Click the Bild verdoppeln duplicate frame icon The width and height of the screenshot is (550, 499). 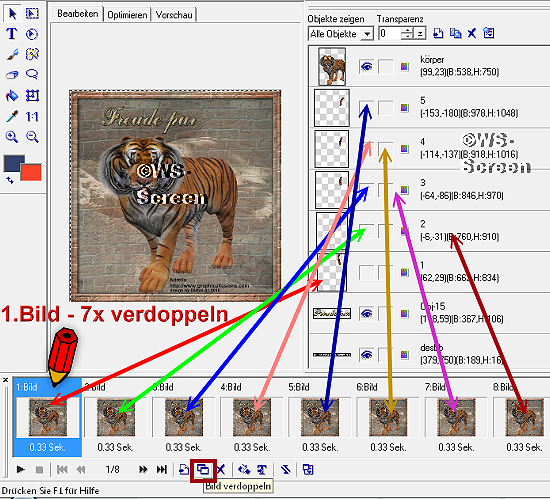tap(203, 470)
